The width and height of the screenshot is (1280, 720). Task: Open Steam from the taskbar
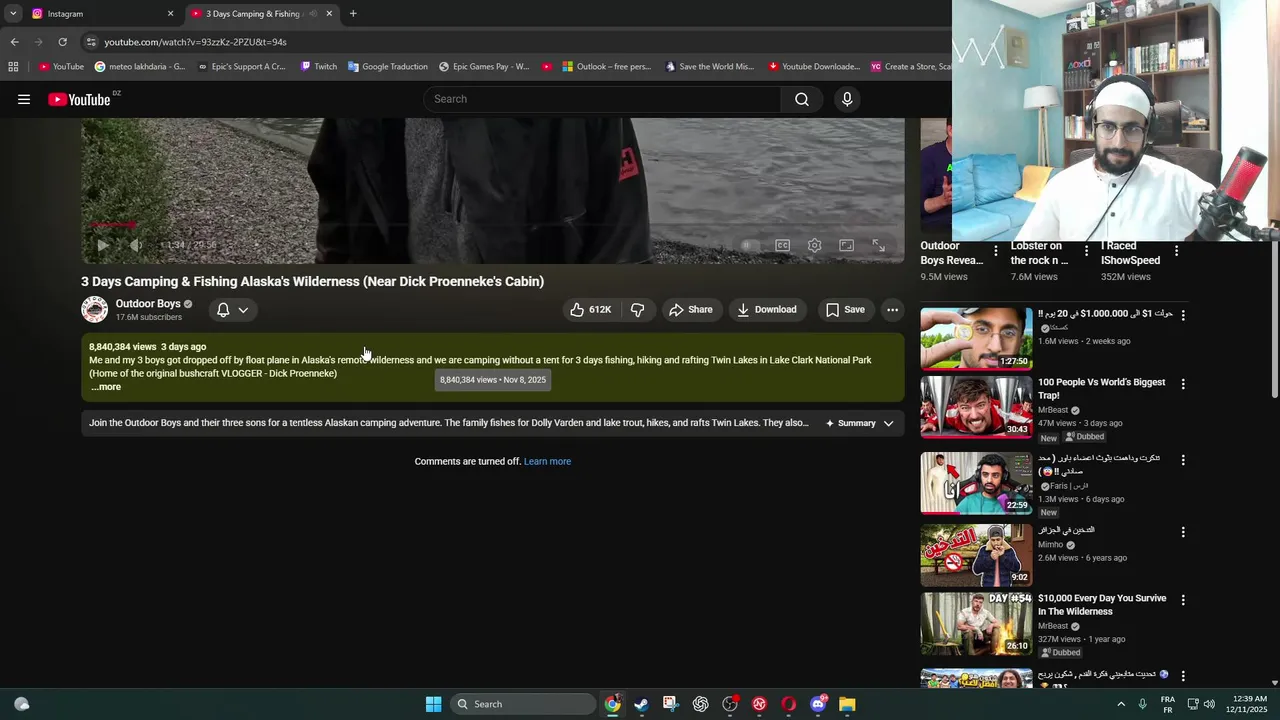click(641, 704)
